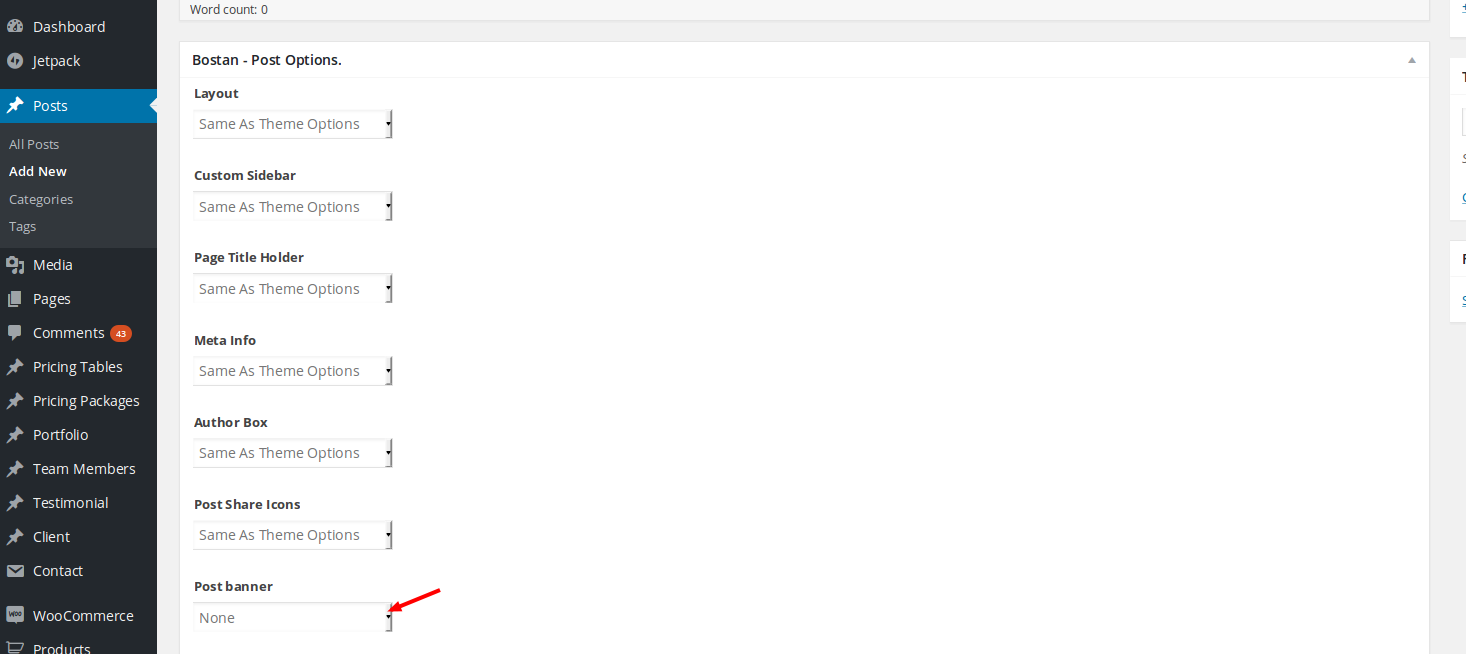Open the Author Box dropdown
The height and width of the screenshot is (654, 1466).
coord(293,453)
